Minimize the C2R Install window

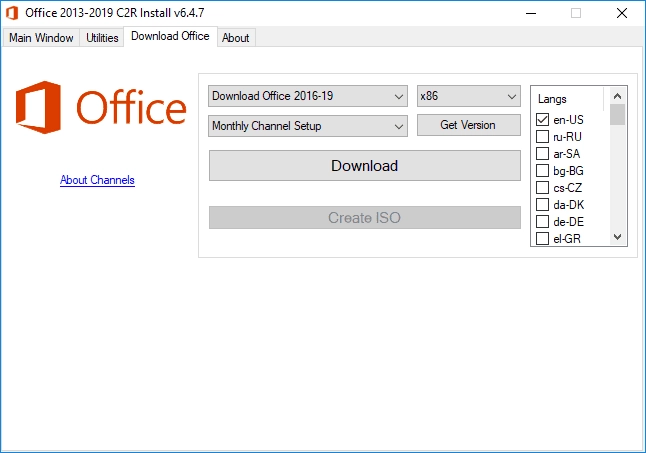(531, 13)
